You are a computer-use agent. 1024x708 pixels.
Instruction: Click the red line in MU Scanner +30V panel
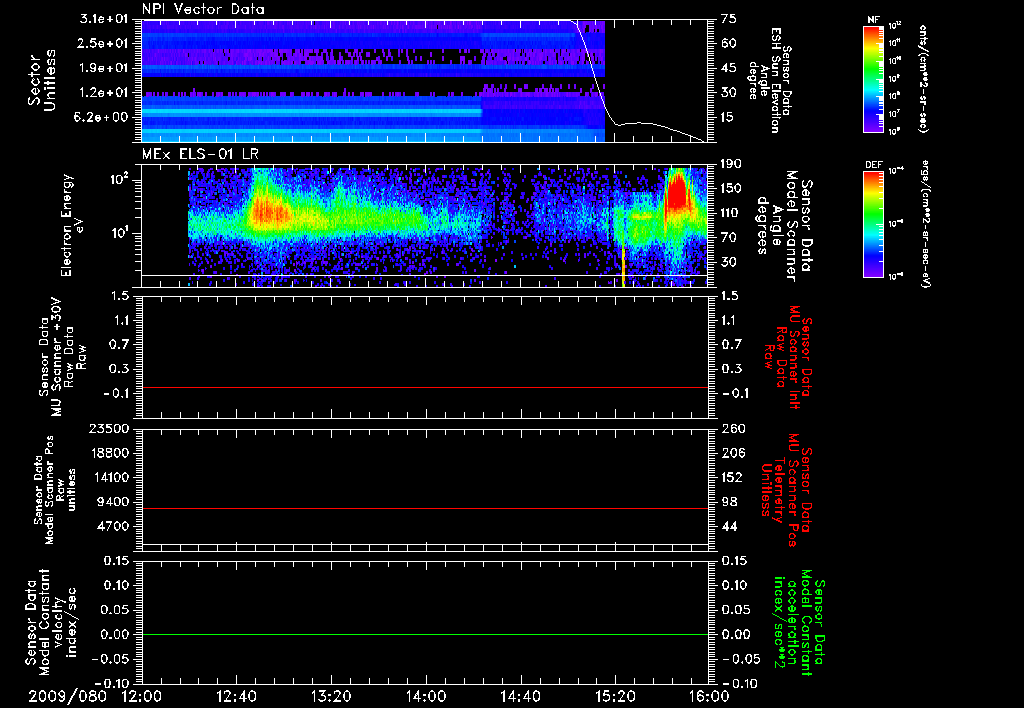click(x=424, y=387)
